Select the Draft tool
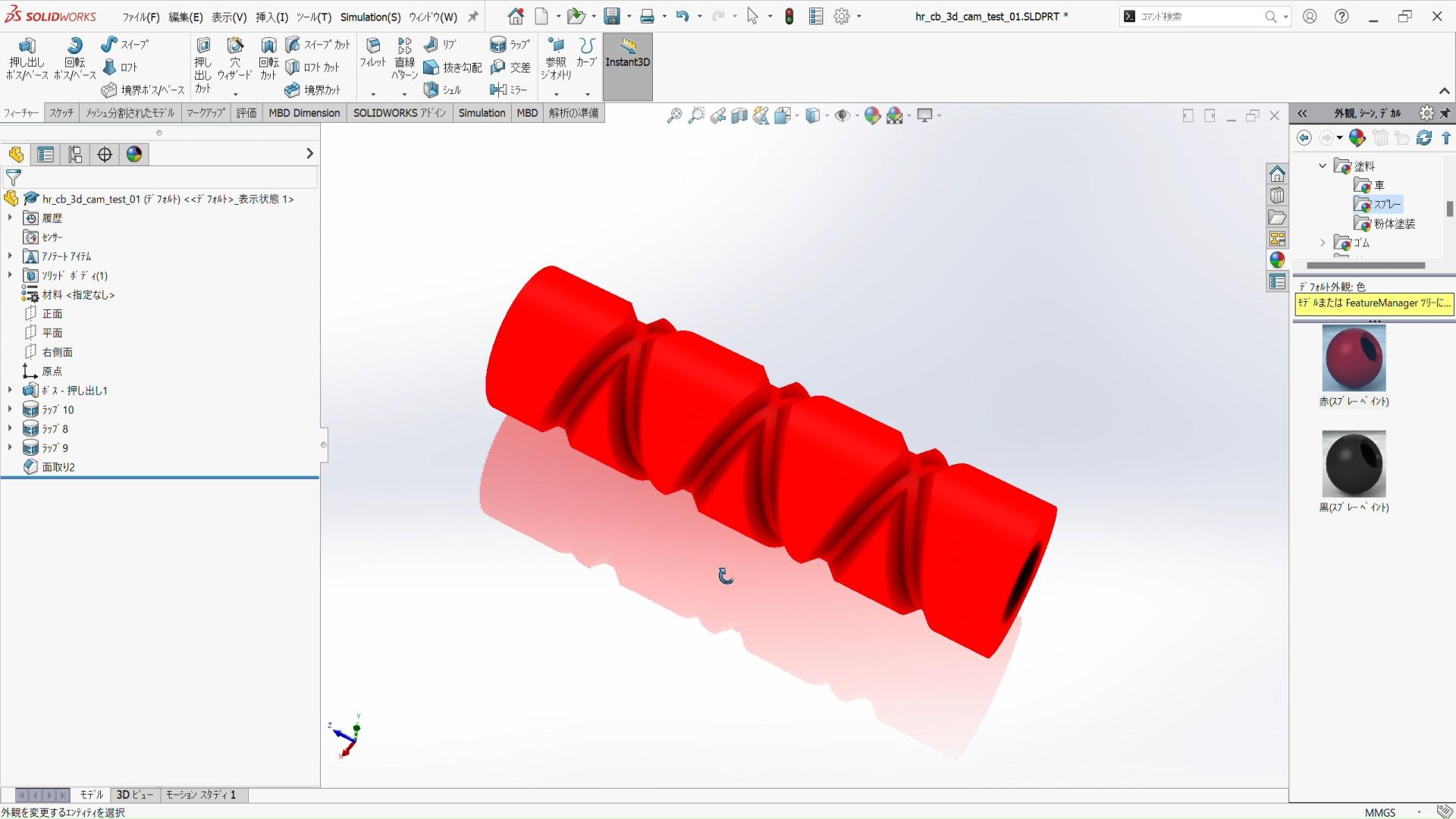 tap(453, 67)
